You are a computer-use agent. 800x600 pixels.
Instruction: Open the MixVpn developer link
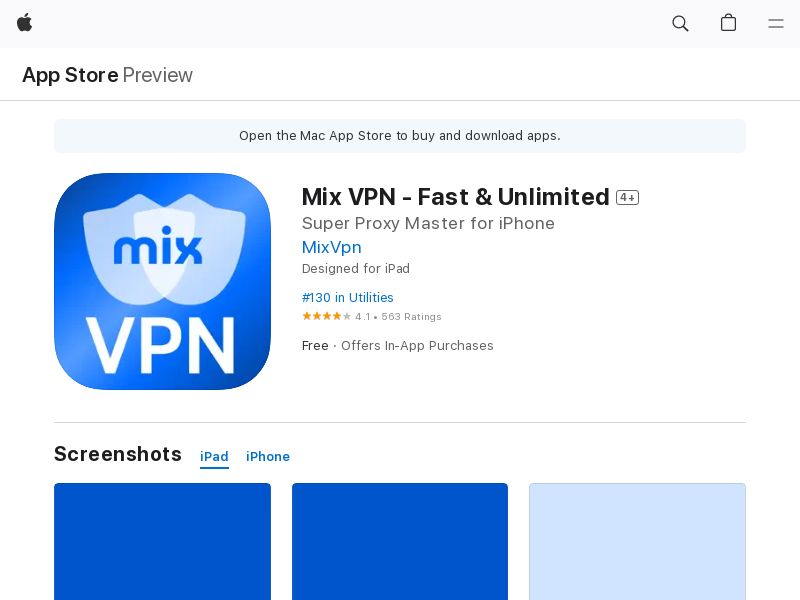click(x=331, y=247)
